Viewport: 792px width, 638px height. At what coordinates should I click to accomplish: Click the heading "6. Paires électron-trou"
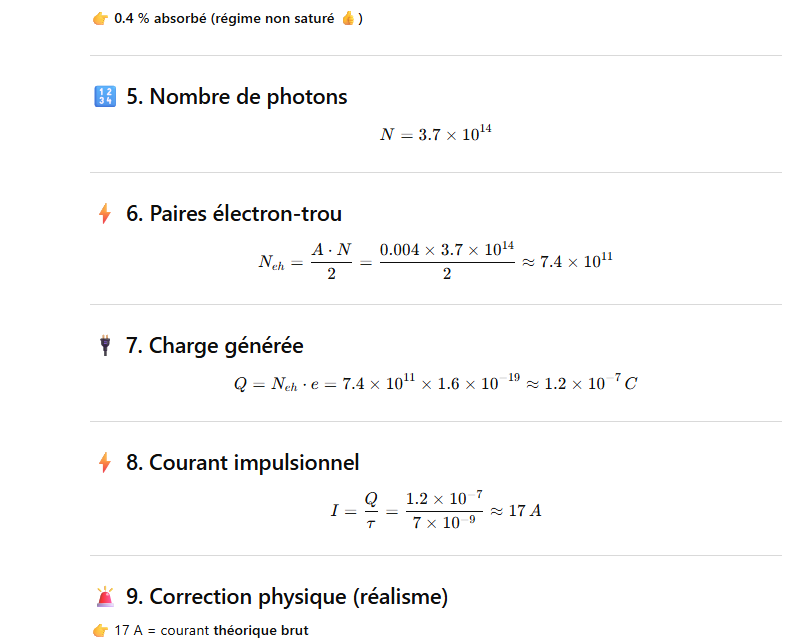coord(234,214)
